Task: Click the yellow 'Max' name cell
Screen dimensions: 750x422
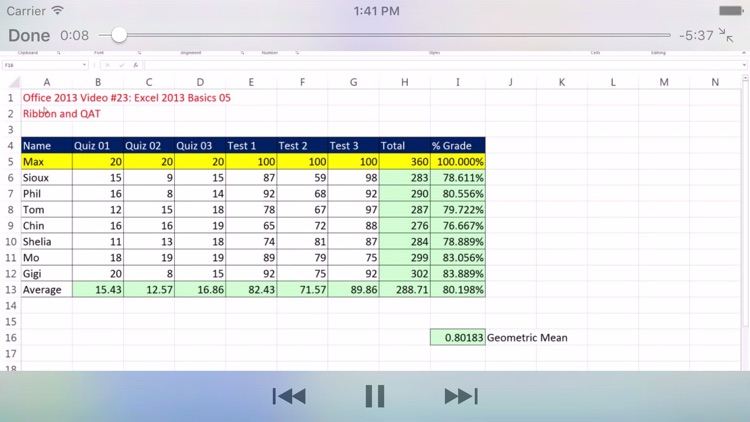Action: click(46, 162)
